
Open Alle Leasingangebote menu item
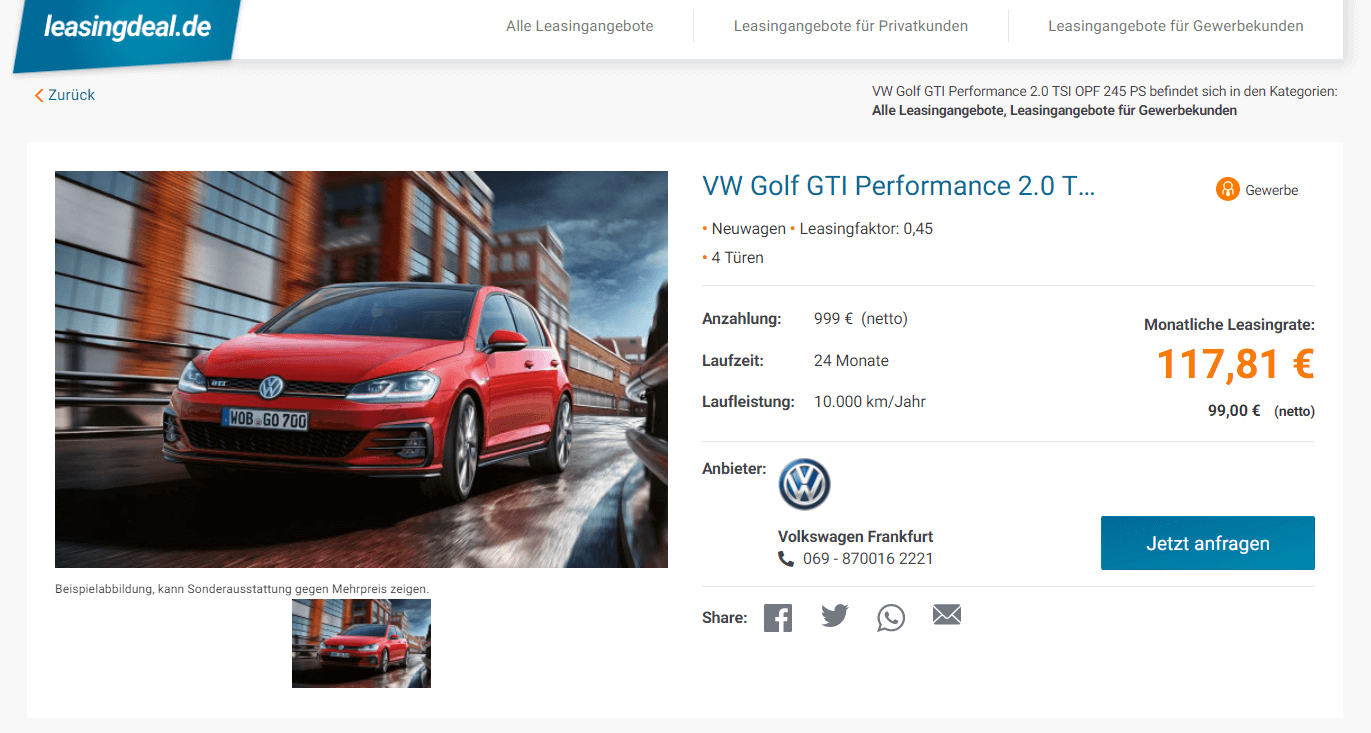click(580, 26)
